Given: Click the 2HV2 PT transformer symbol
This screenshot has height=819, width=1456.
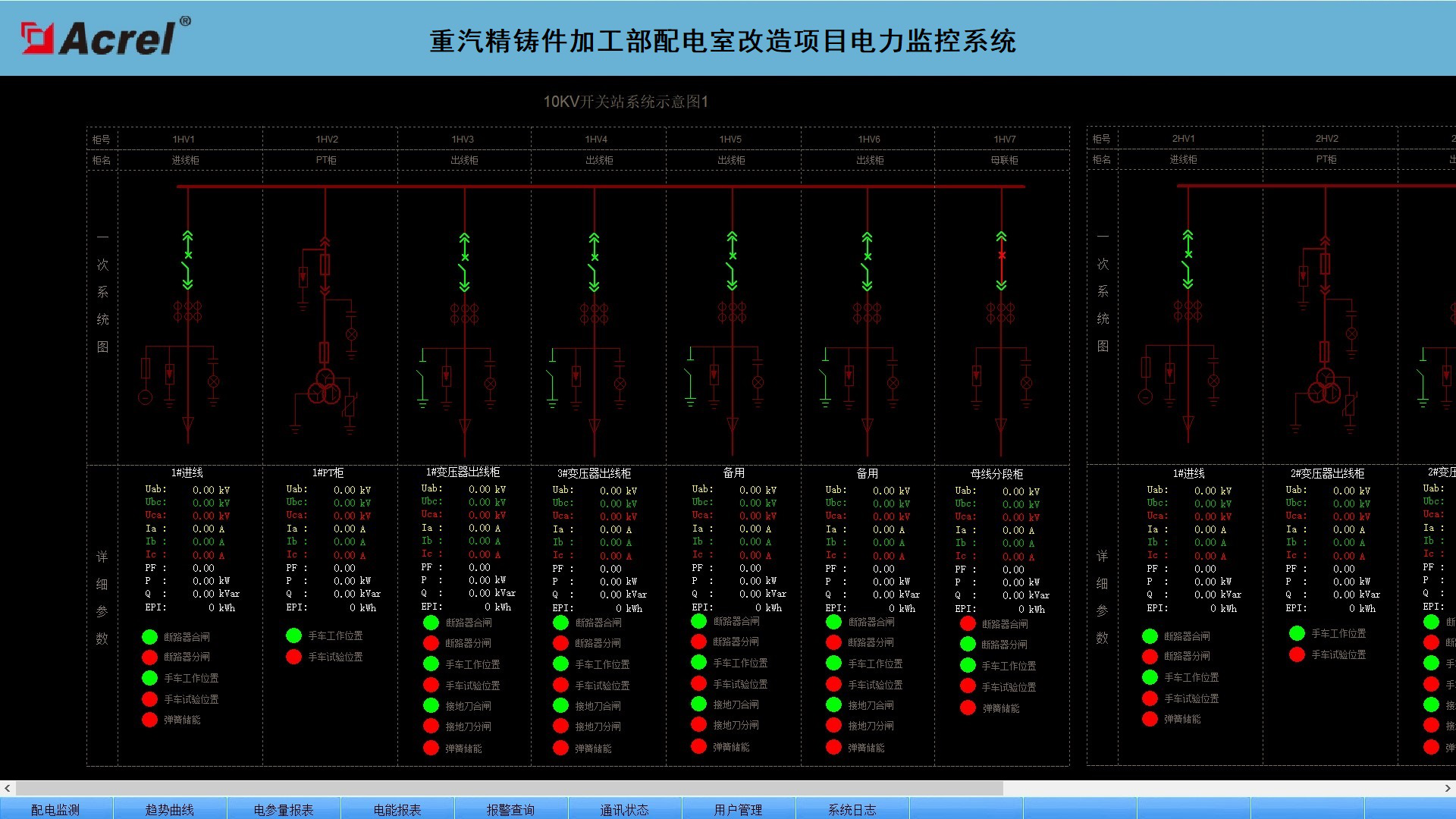Looking at the screenshot, I should (x=1325, y=385).
